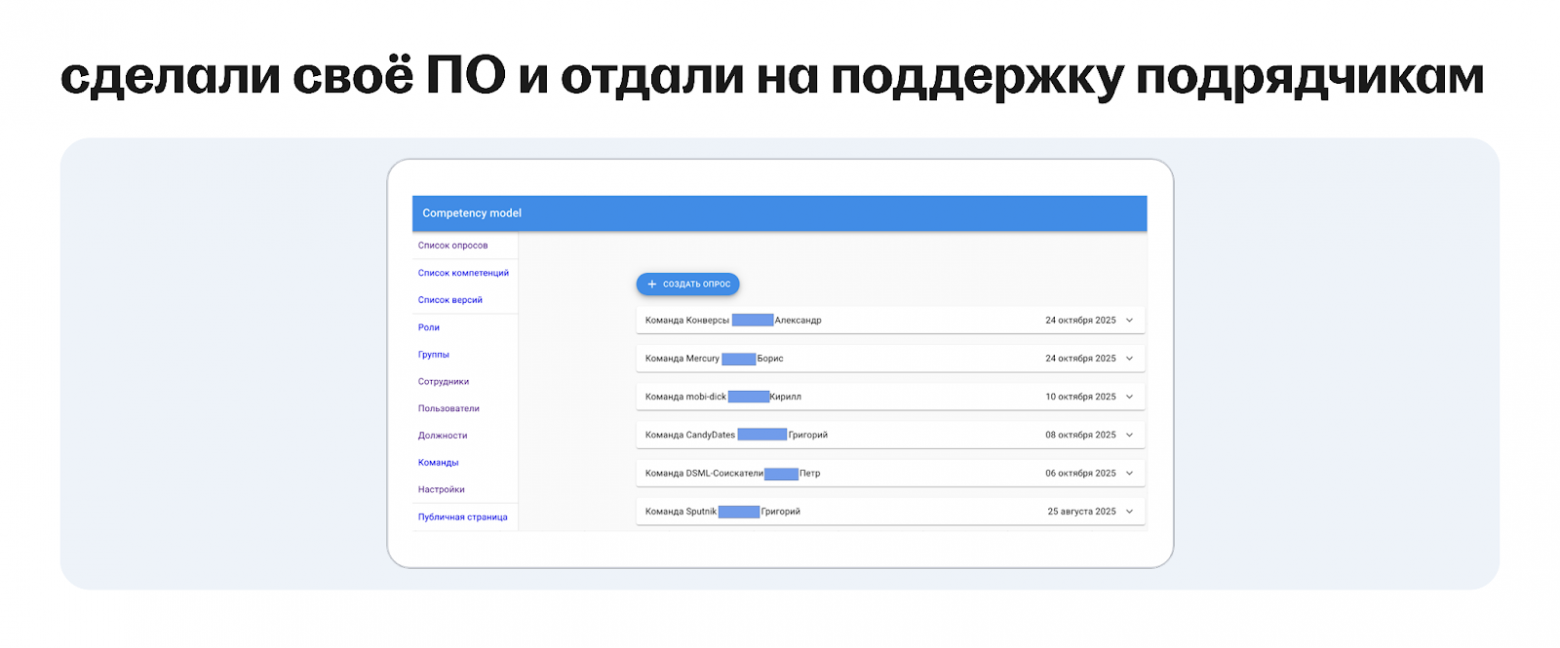
Task: Open the Группы section
Action: 433,354
